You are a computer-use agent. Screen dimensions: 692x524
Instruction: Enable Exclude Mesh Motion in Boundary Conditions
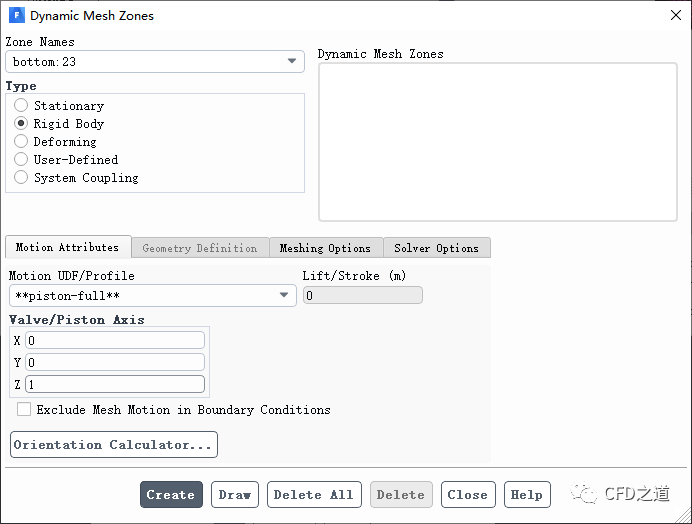pos(24,410)
